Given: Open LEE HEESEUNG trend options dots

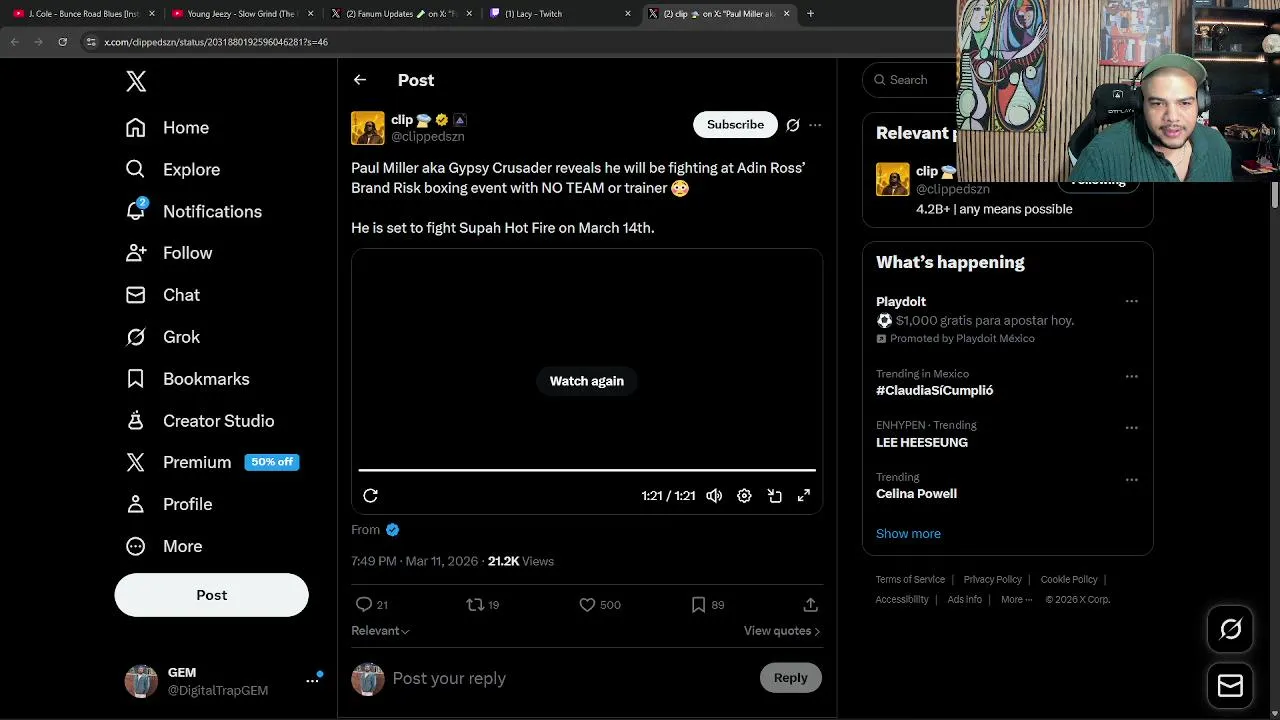Looking at the screenshot, I should (x=1131, y=428).
